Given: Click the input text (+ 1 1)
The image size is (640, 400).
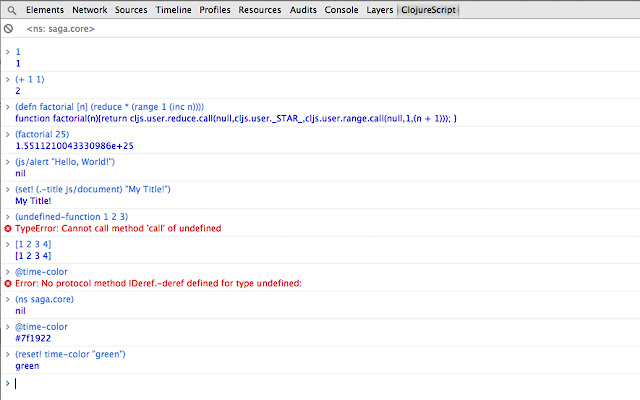Looking at the screenshot, I should [x=30, y=79].
